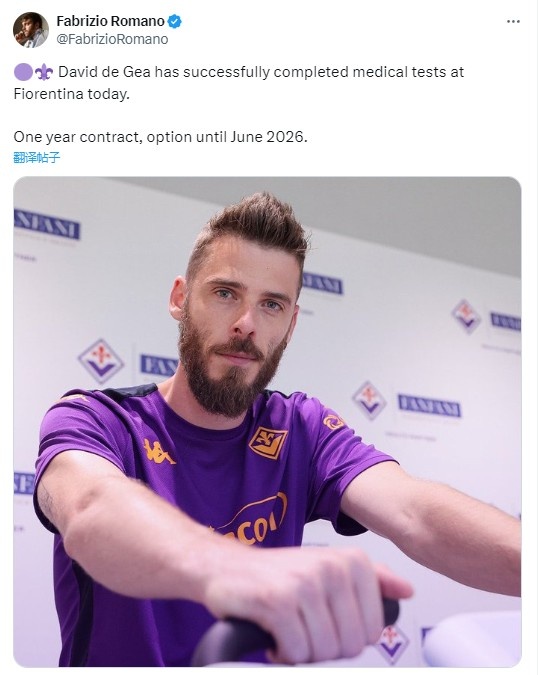The height and width of the screenshot is (675, 538).
Task: Open Fabrizio Romano's profile avatar
Action: (x=31, y=30)
